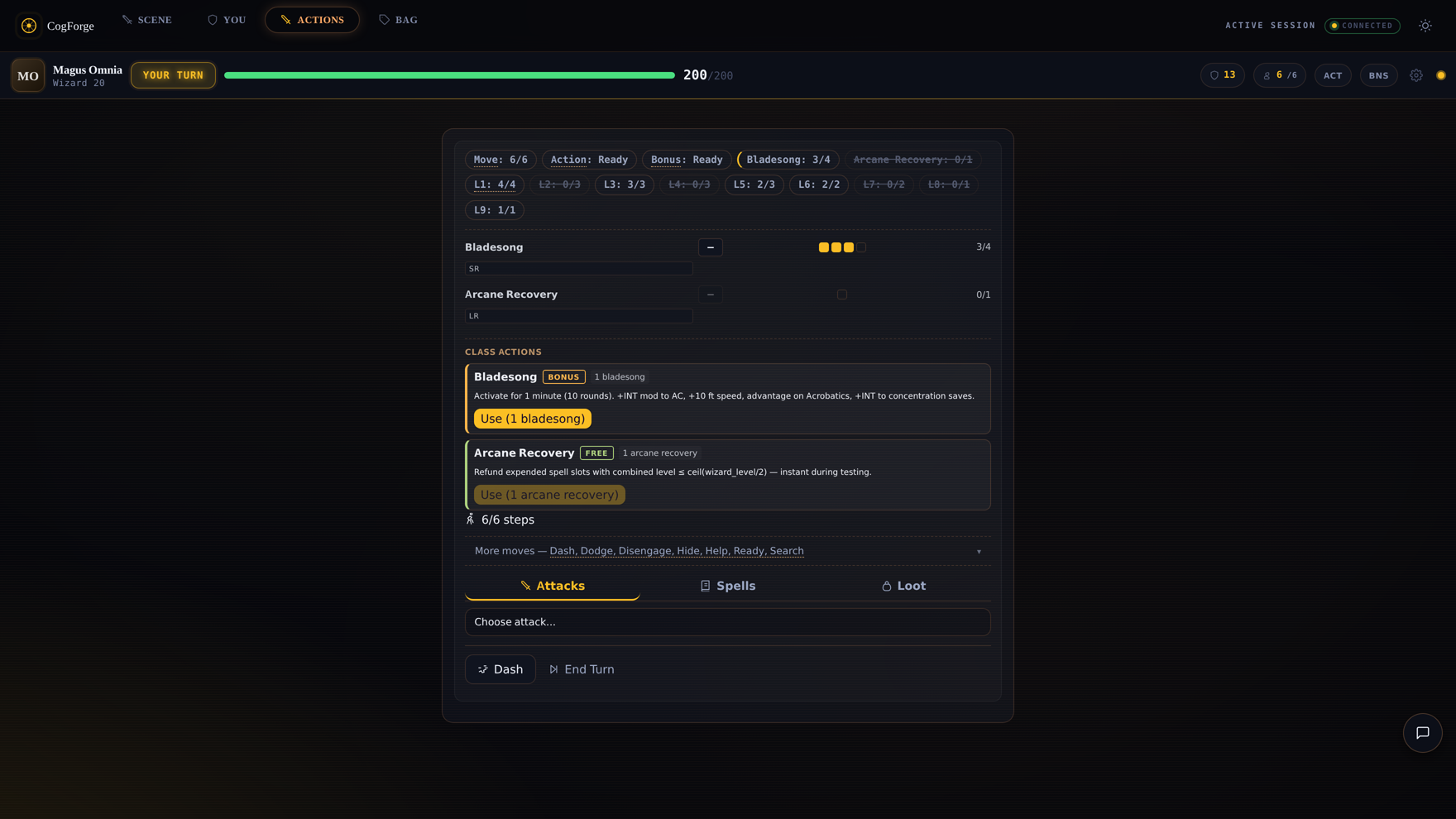Toggle the empty fourth Bladesong pip
This screenshot has width=1456, height=819.
point(860,247)
